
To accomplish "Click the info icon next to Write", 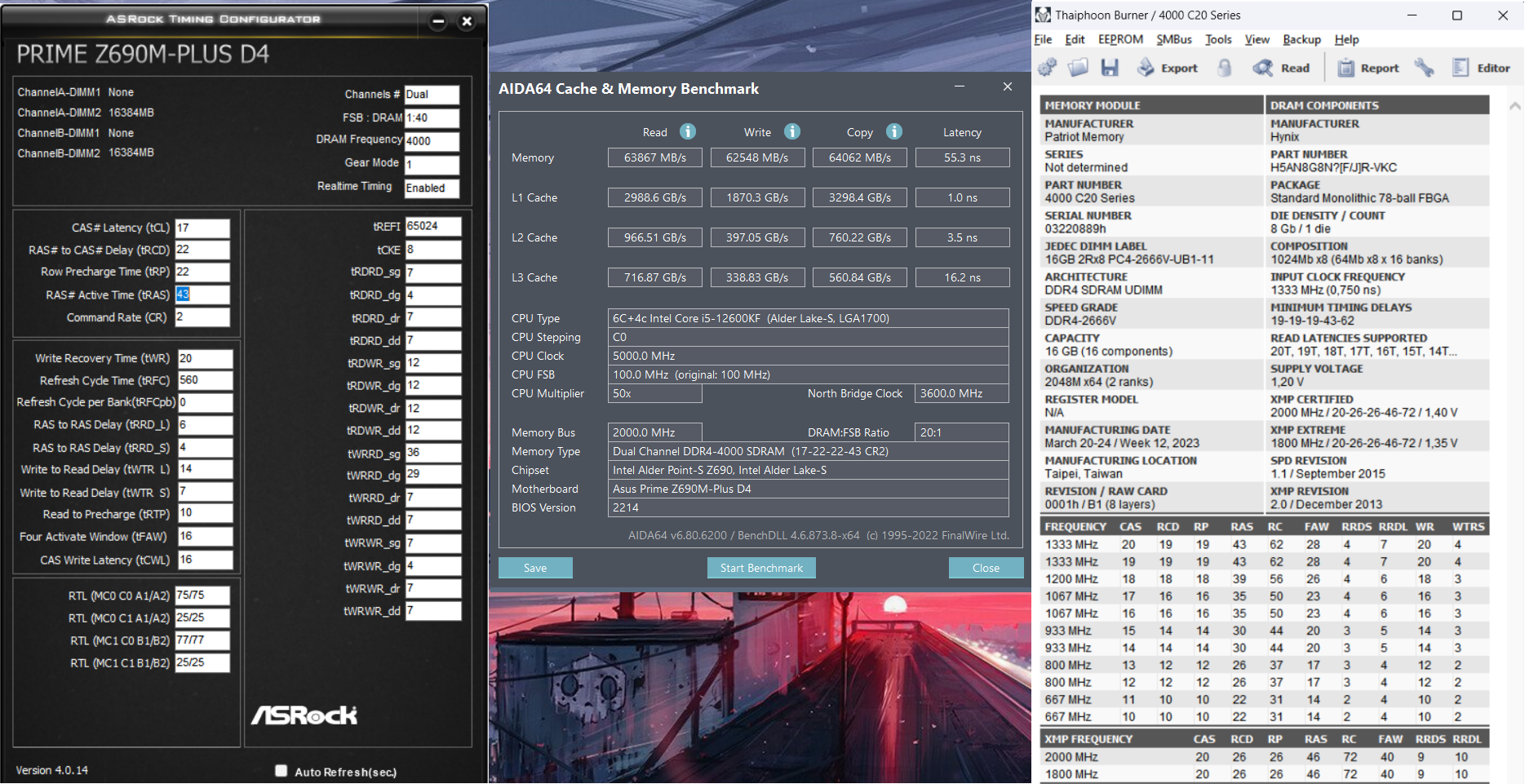I will tap(792, 131).
